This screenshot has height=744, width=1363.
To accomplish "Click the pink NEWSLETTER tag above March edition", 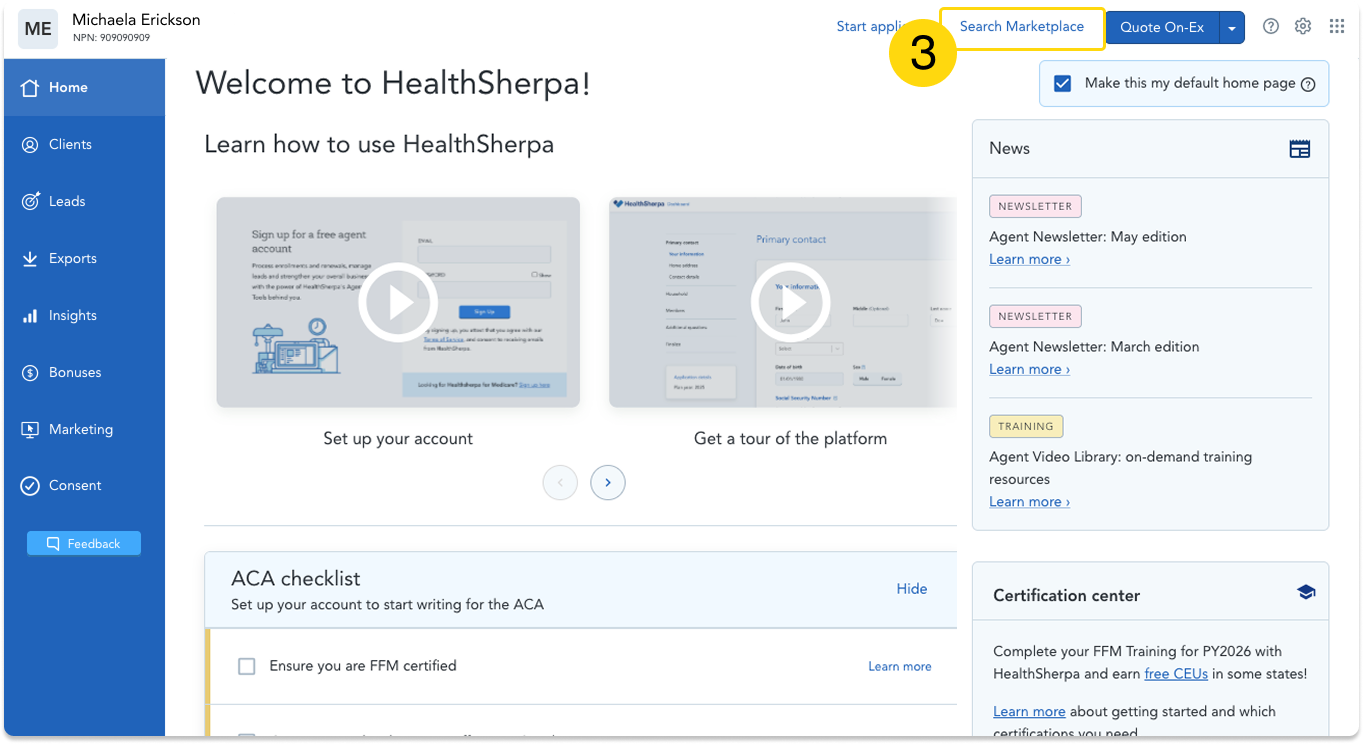I will coord(1035,317).
